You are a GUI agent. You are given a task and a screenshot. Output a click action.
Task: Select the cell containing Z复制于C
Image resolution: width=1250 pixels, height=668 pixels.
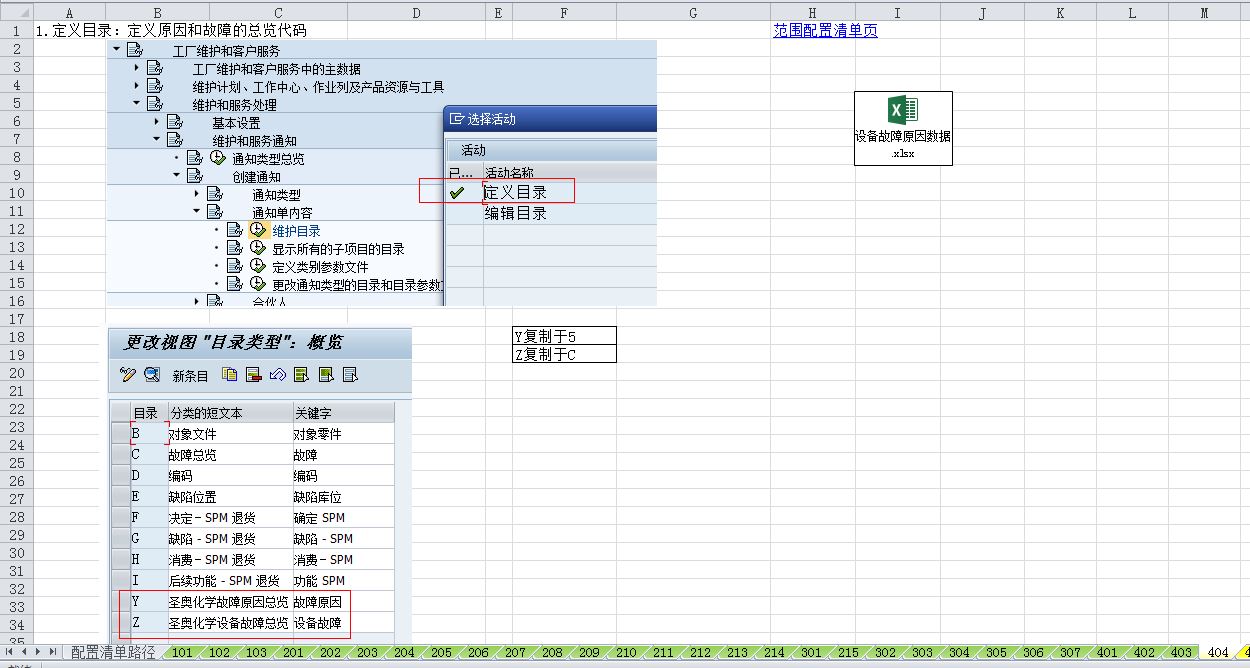(564, 354)
